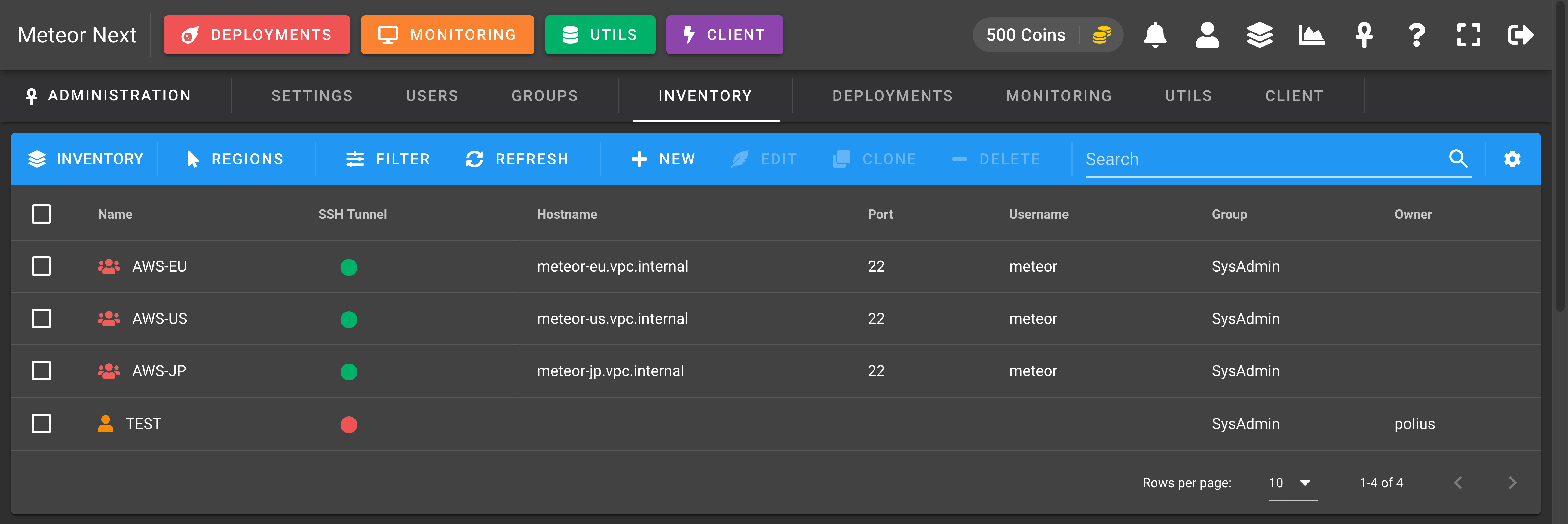Sort by Name column header

click(x=115, y=214)
